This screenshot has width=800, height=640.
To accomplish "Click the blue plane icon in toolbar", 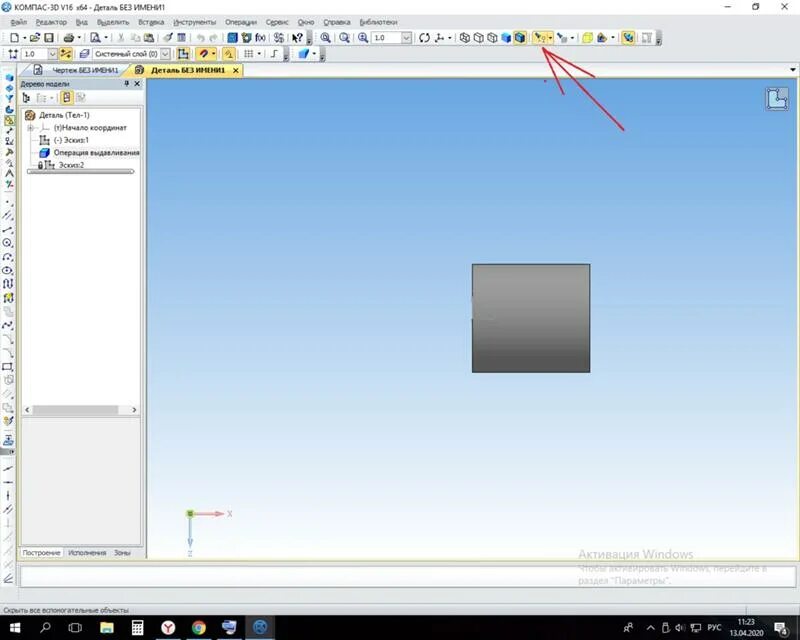I will 304,54.
